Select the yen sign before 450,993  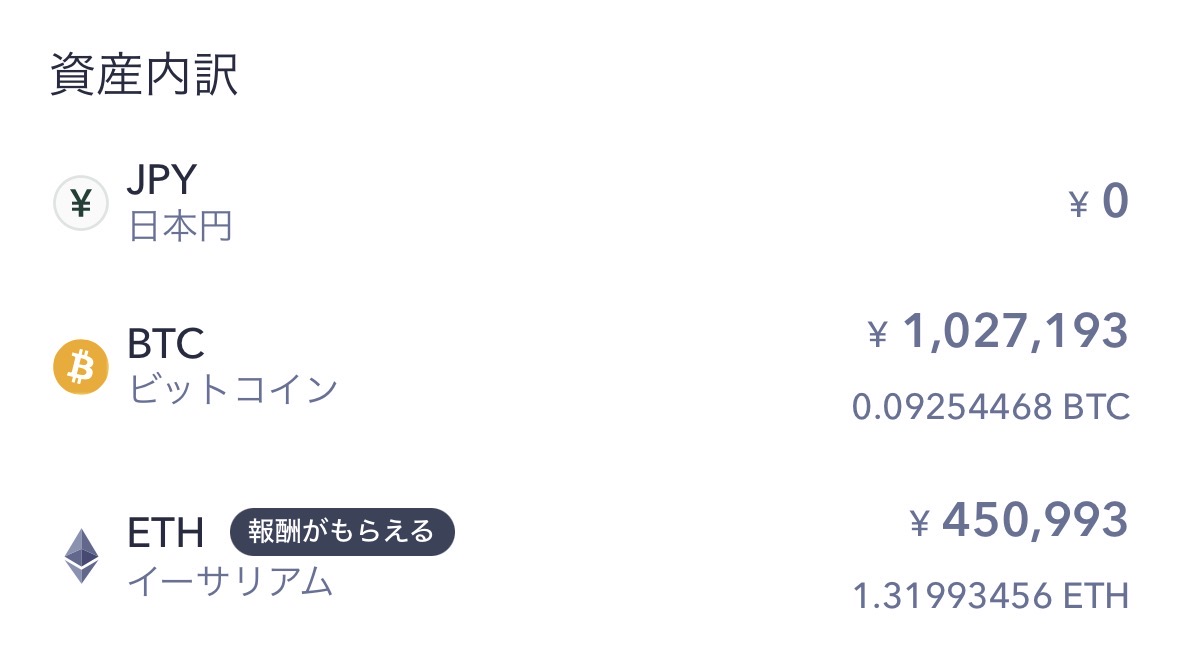(x=919, y=522)
